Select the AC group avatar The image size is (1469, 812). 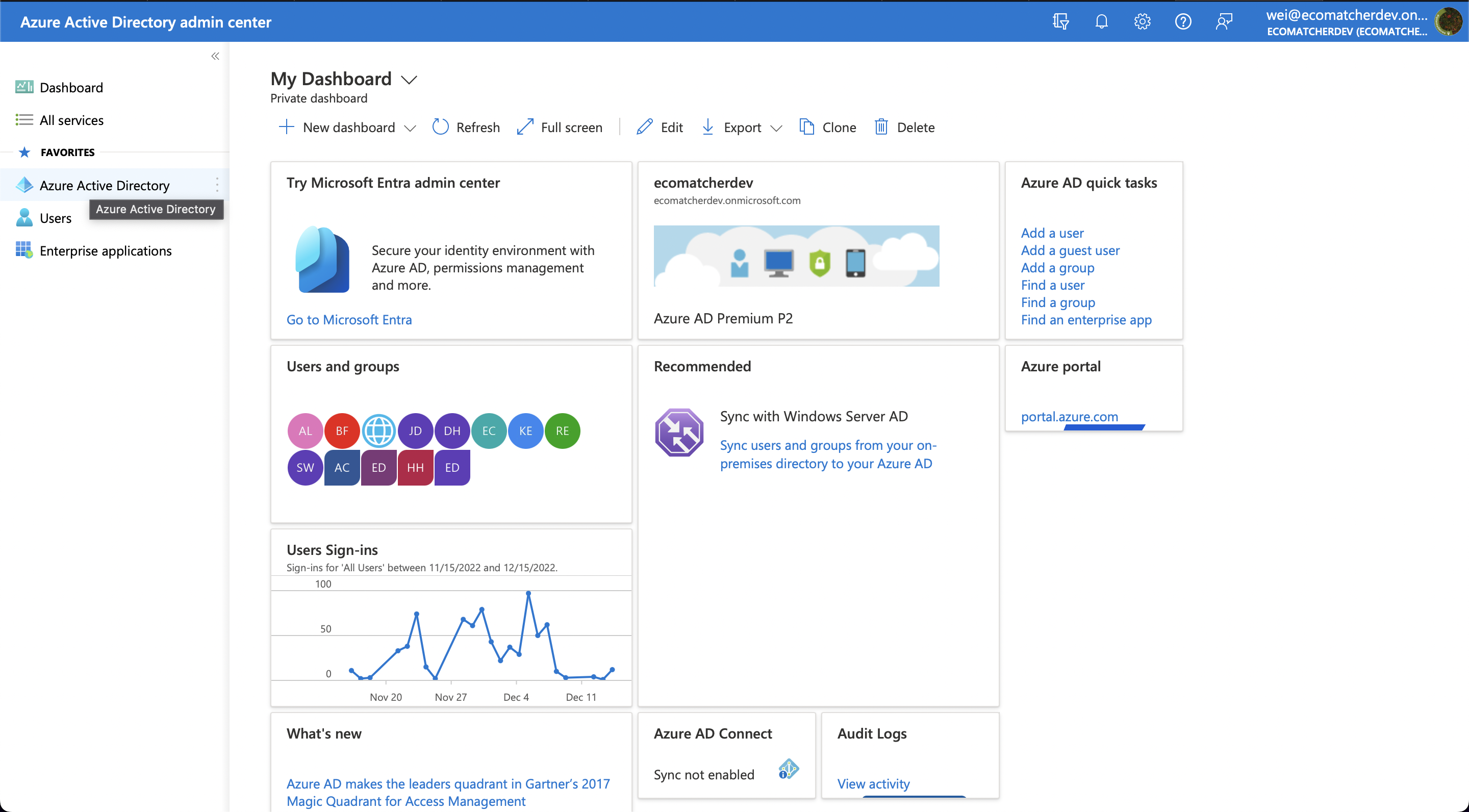342,468
